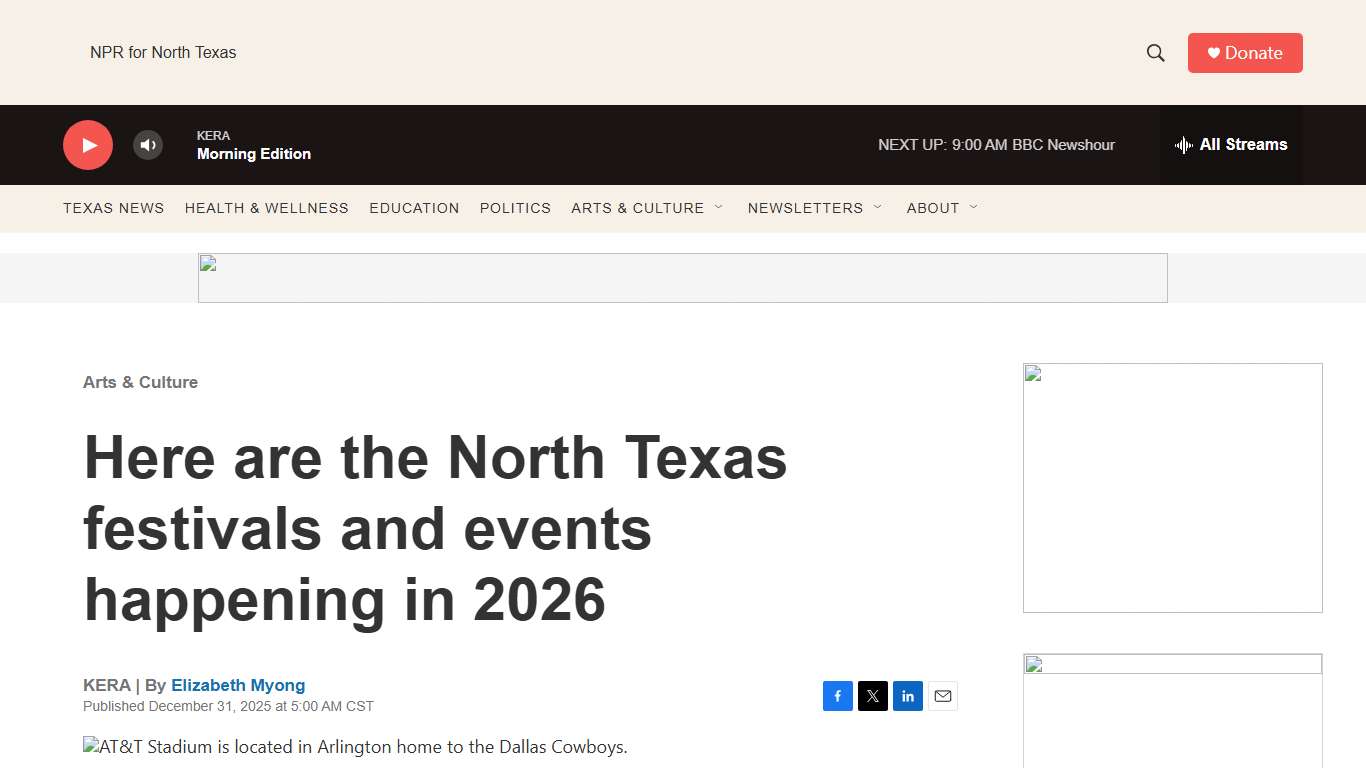Click the top sidebar advertisement image
Image resolution: width=1366 pixels, height=768 pixels.
[1172, 487]
